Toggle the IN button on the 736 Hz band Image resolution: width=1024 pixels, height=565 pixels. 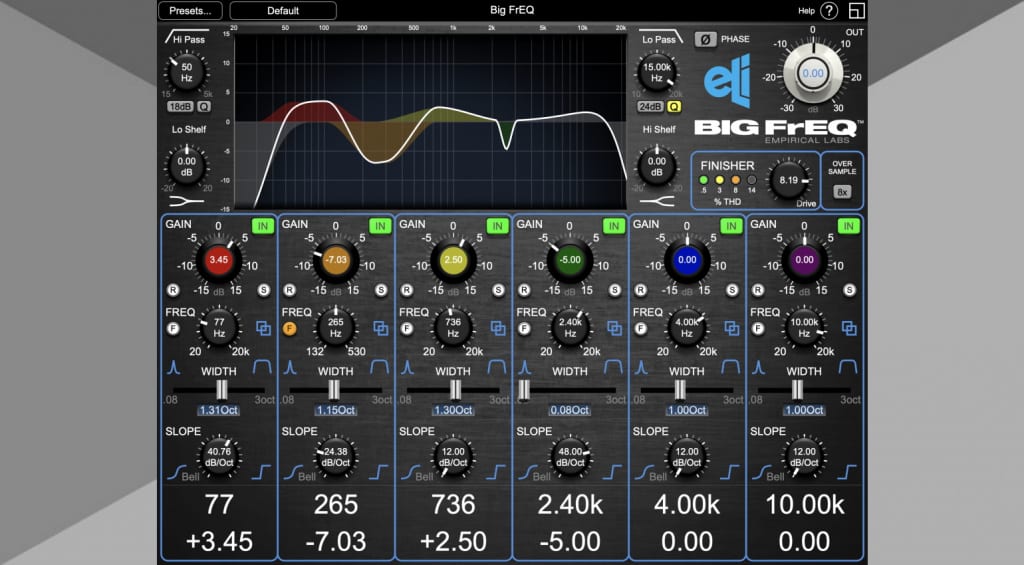(x=498, y=226)
